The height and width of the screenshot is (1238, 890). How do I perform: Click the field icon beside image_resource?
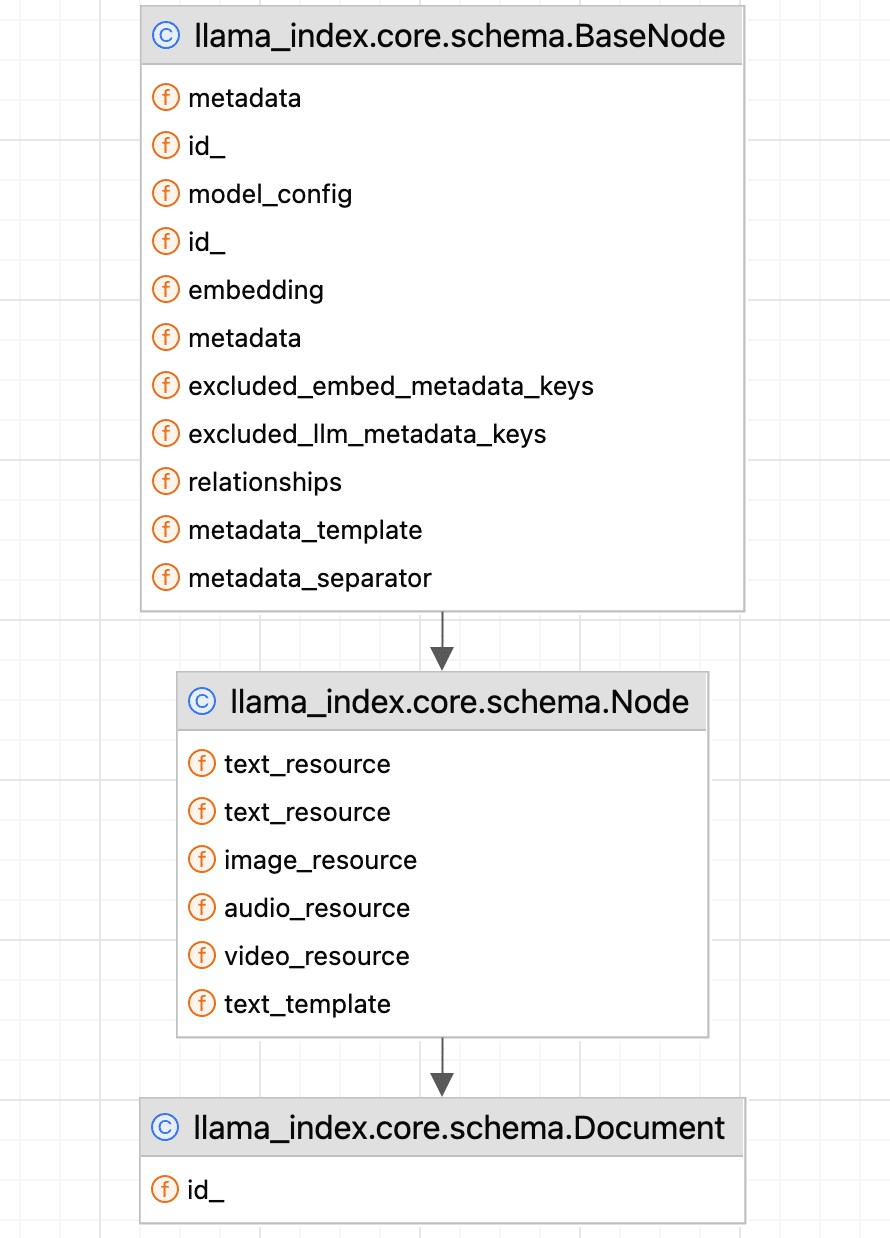201,860
